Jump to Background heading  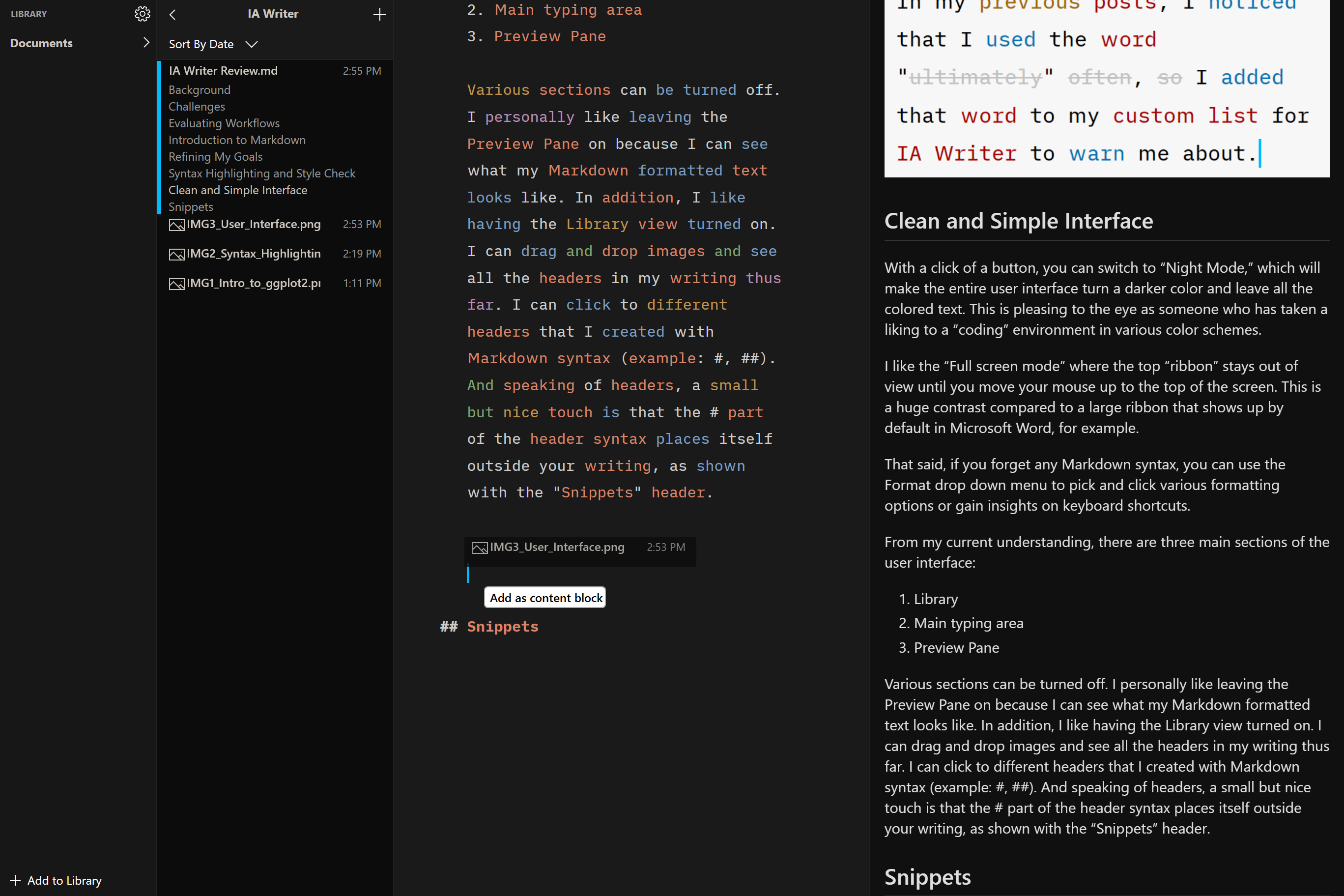[200, 90]
